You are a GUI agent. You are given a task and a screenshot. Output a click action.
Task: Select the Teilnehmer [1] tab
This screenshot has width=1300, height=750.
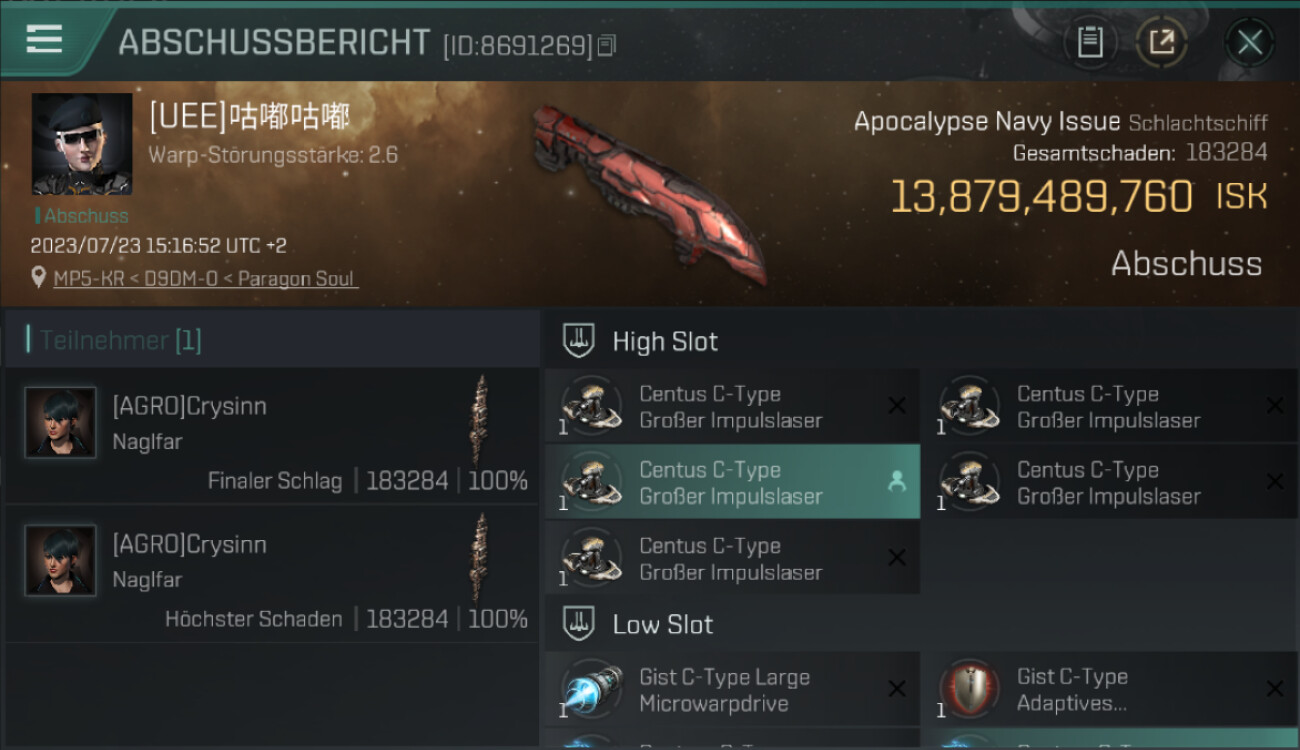coord(120,341)
